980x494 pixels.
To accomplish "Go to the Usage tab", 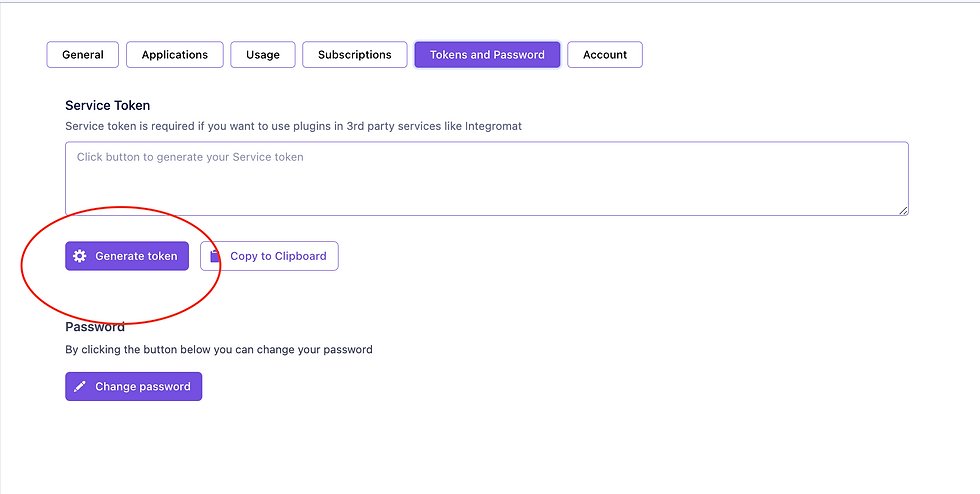I will click(262, 54).
